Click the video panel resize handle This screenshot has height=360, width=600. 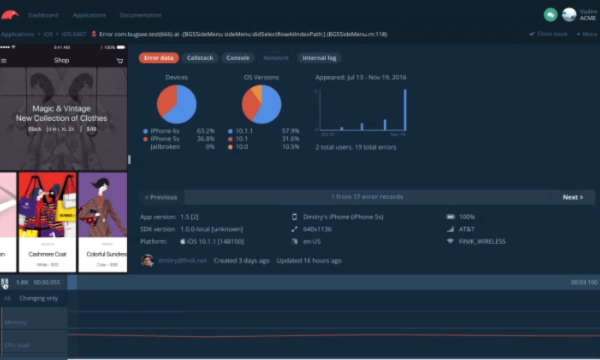pyautogui.click(x=129, y=160)
